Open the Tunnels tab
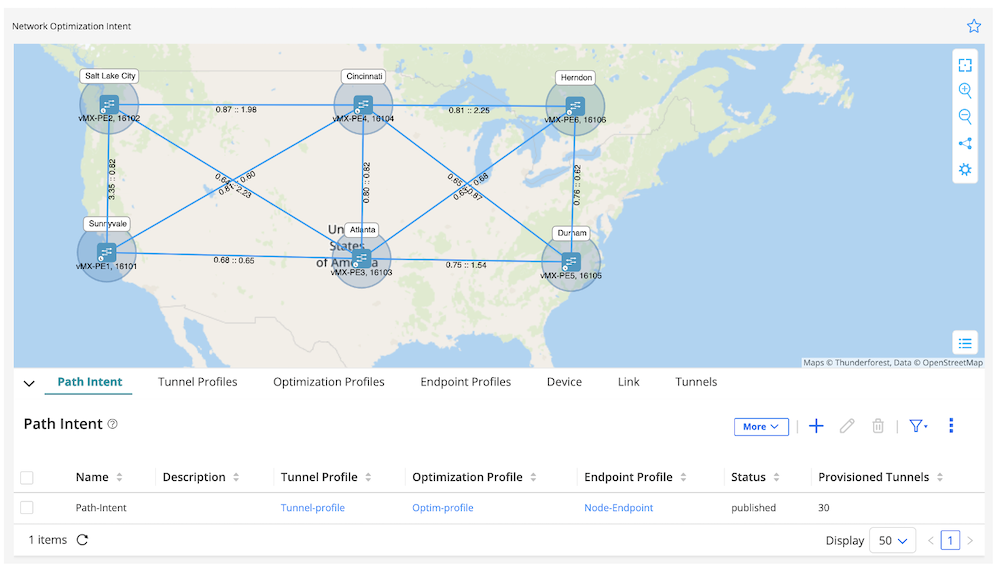 coord(696,382)
